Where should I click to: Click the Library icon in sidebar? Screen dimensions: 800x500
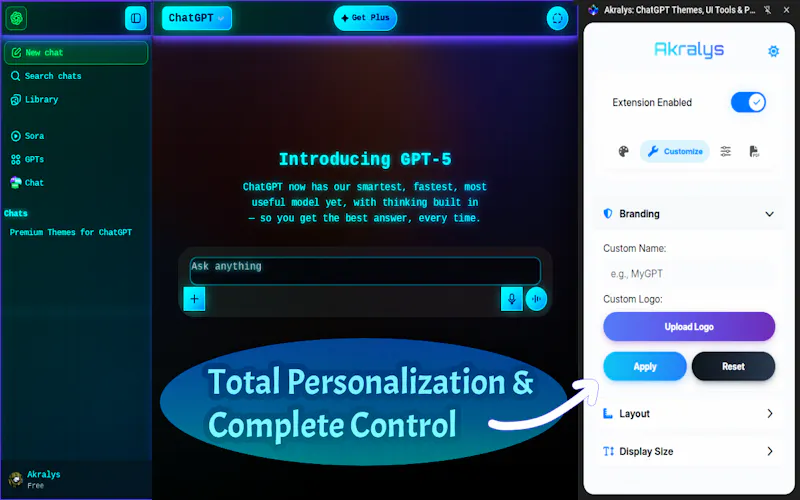[16, 99]
